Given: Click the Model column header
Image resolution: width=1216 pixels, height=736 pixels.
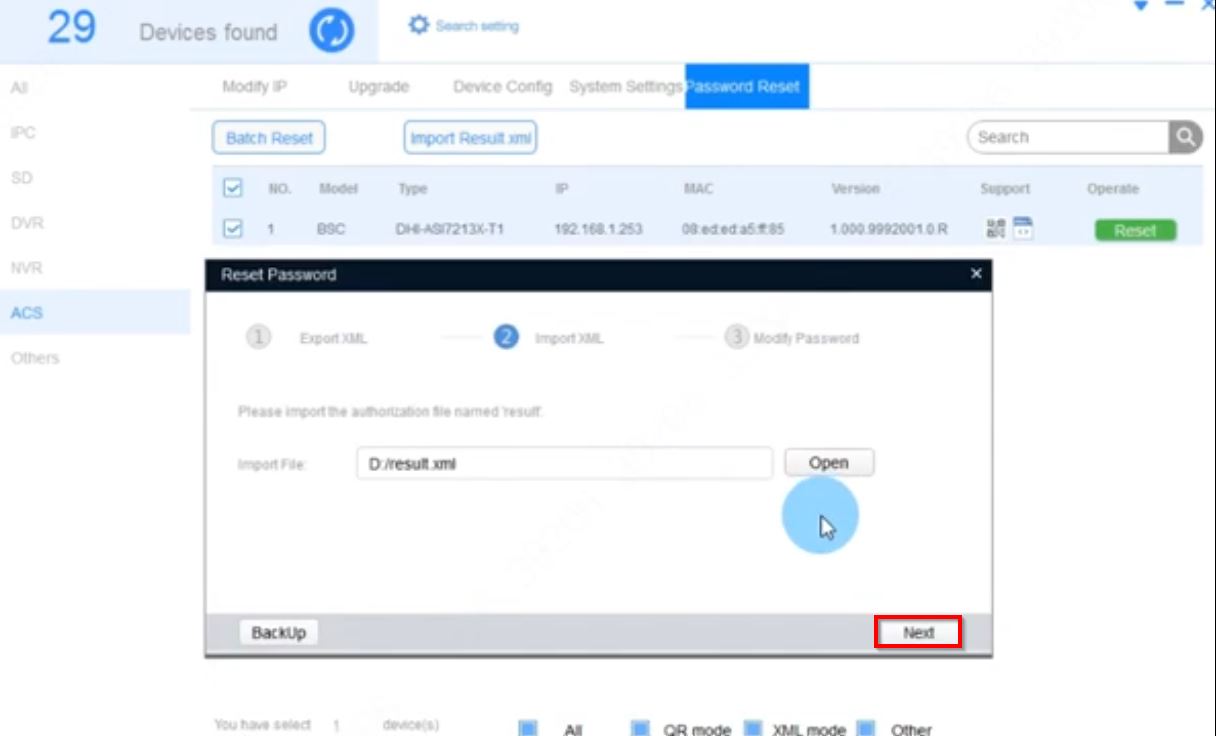Looking at the screenshot, I should coord(338,188).
